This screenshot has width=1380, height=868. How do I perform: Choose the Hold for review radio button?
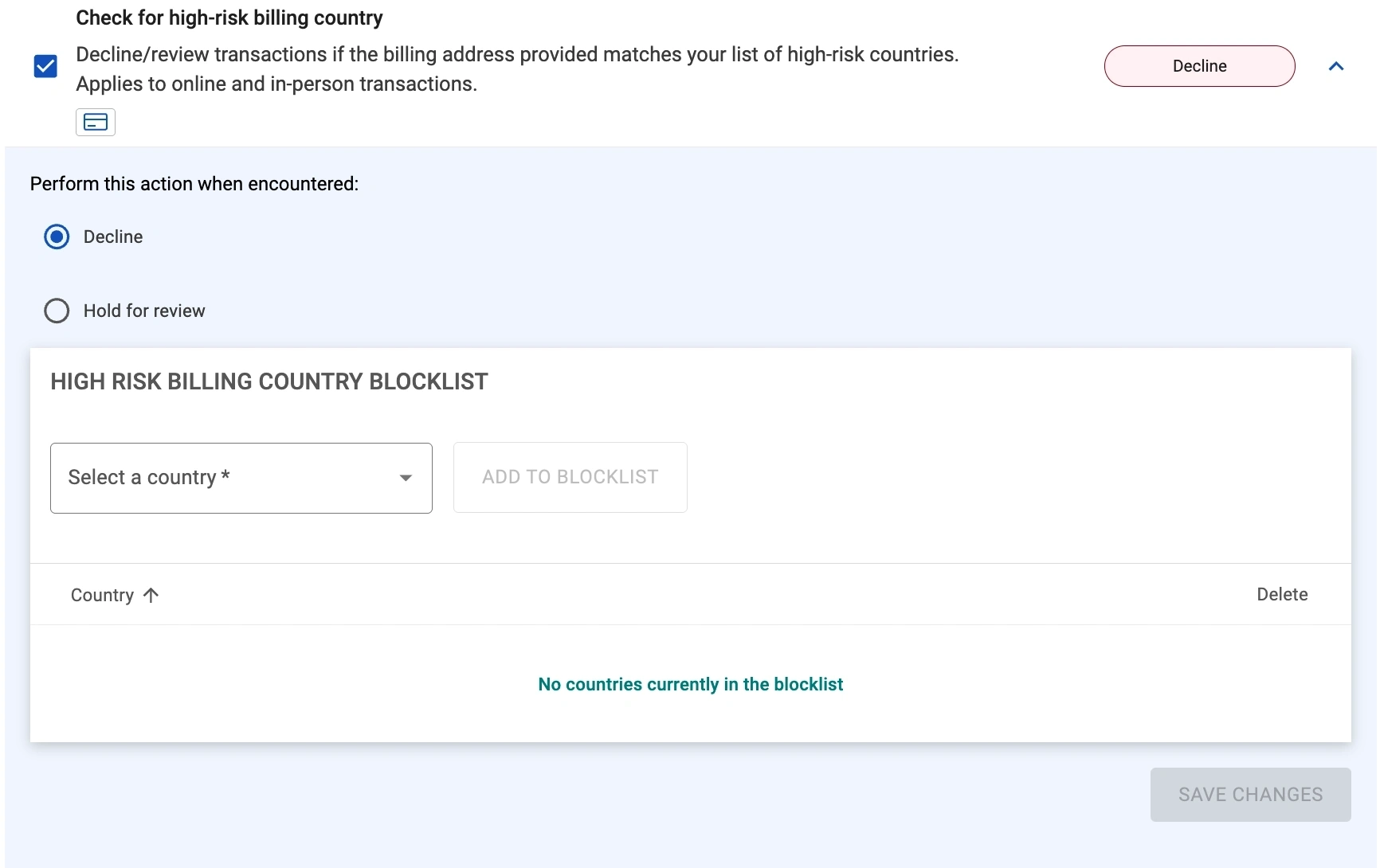[x=57, y=311]
